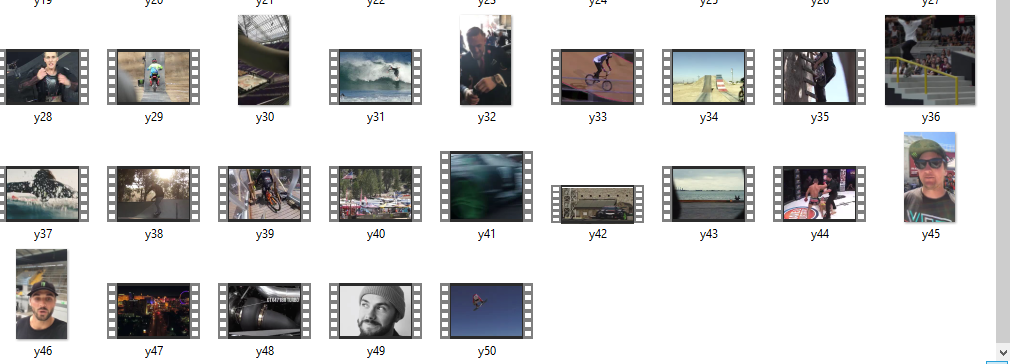Select the y47 night city video thumbnail
Image resolution: width=1010 pixels, height=364 pixels.
pyautogui.click(x=153, y=311)
